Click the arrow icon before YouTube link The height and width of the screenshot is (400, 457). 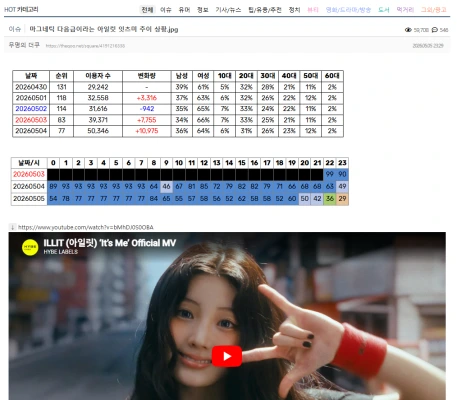pos(12,227)
